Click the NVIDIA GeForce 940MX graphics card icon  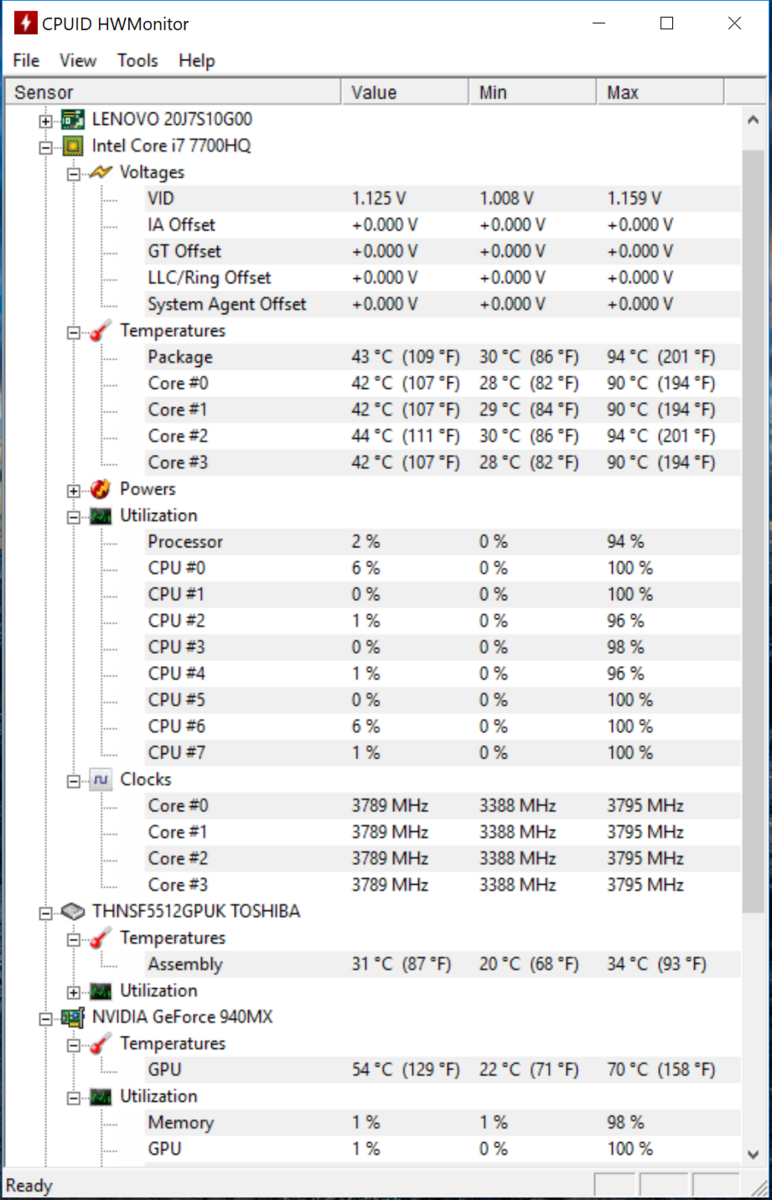pos(73,1017)
